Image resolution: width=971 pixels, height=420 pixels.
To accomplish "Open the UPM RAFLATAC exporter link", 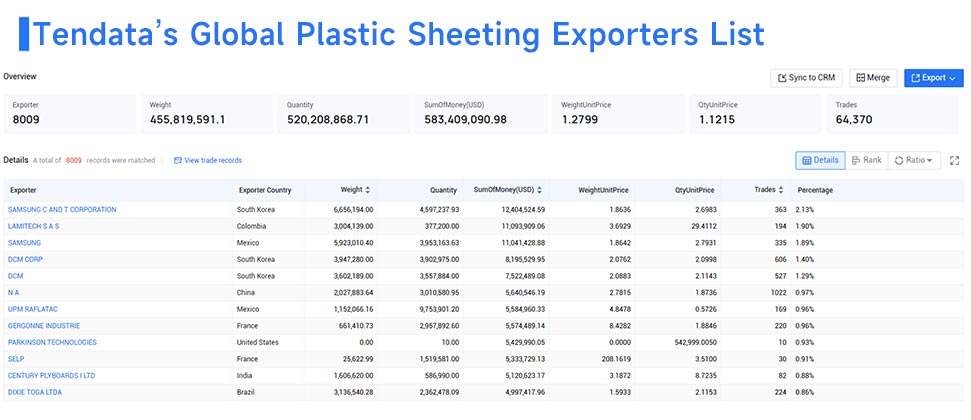I will point(33,309).
